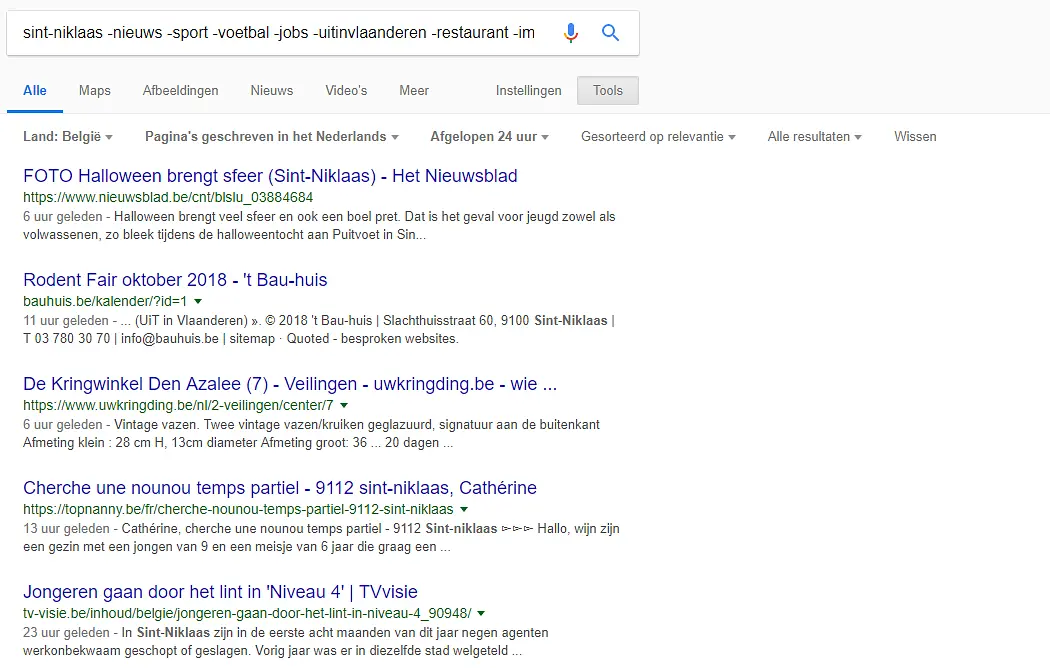Expand arrow next to tv-visie.be URL
The image size is (1050, 668).
481,613
